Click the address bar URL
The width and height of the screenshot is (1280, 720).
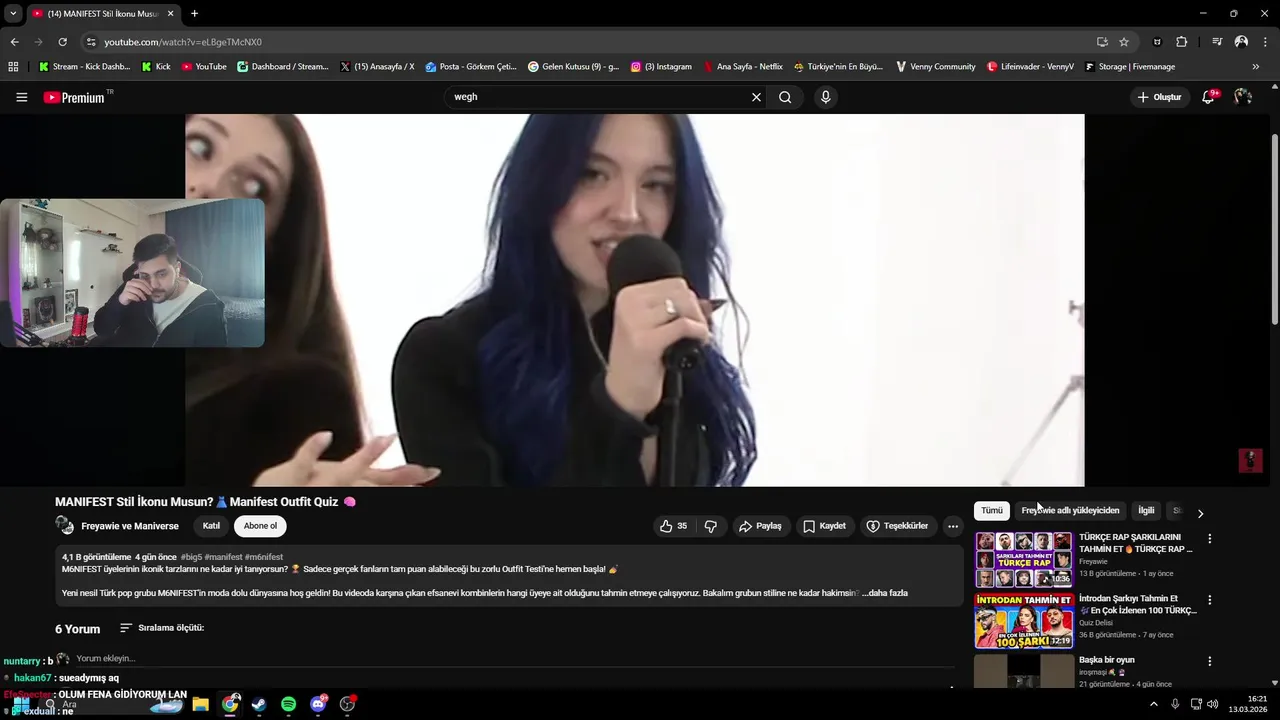coord(183,42)
